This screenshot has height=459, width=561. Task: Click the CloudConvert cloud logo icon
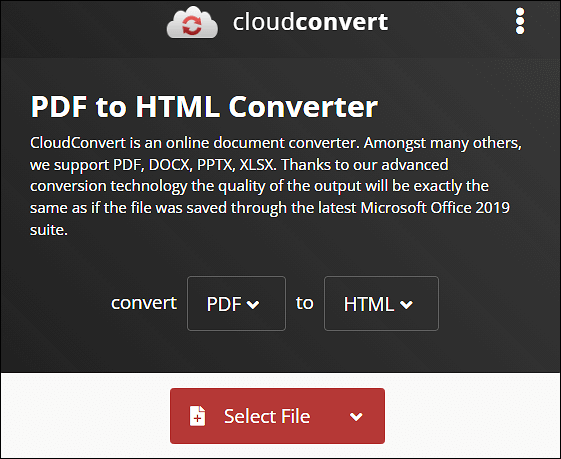[192, 23]
